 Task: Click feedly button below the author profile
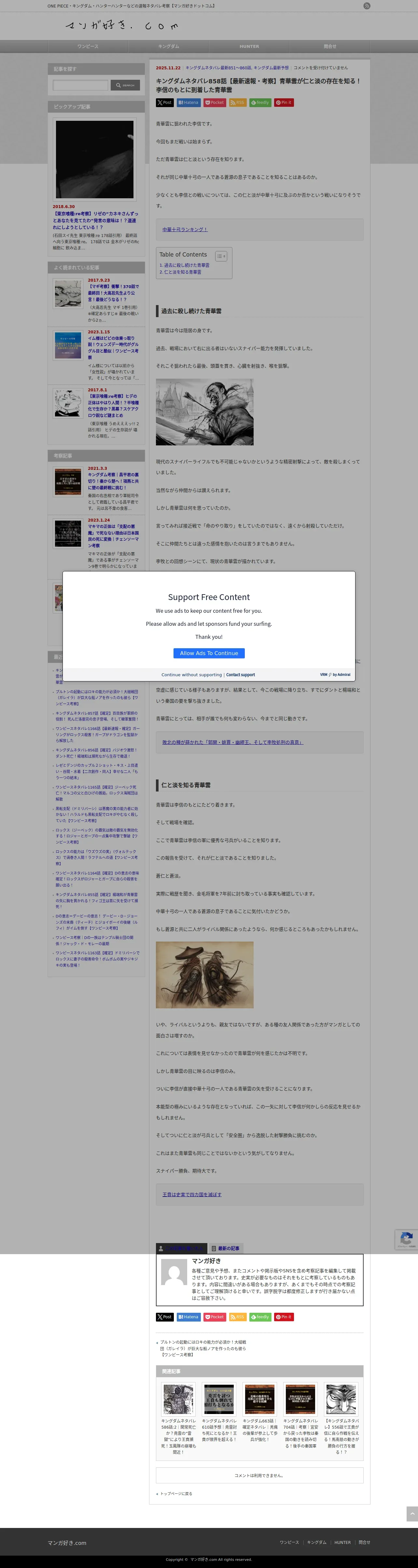[x=260, y=1317]
